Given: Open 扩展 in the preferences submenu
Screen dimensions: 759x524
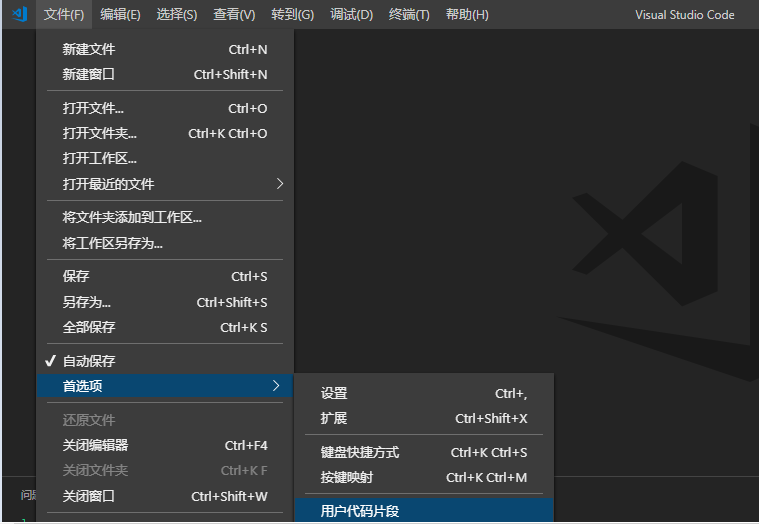Looking at the screenshot, I should coord(424,419).
